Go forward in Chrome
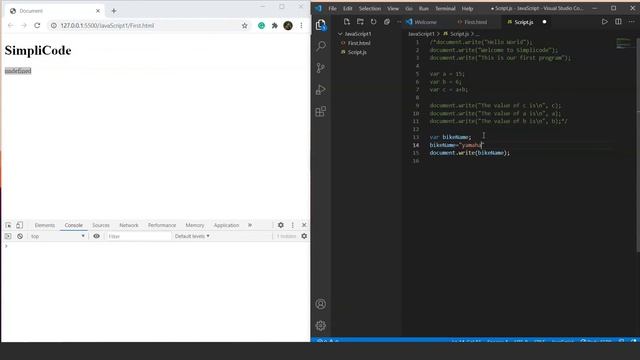 coord(24,25)
